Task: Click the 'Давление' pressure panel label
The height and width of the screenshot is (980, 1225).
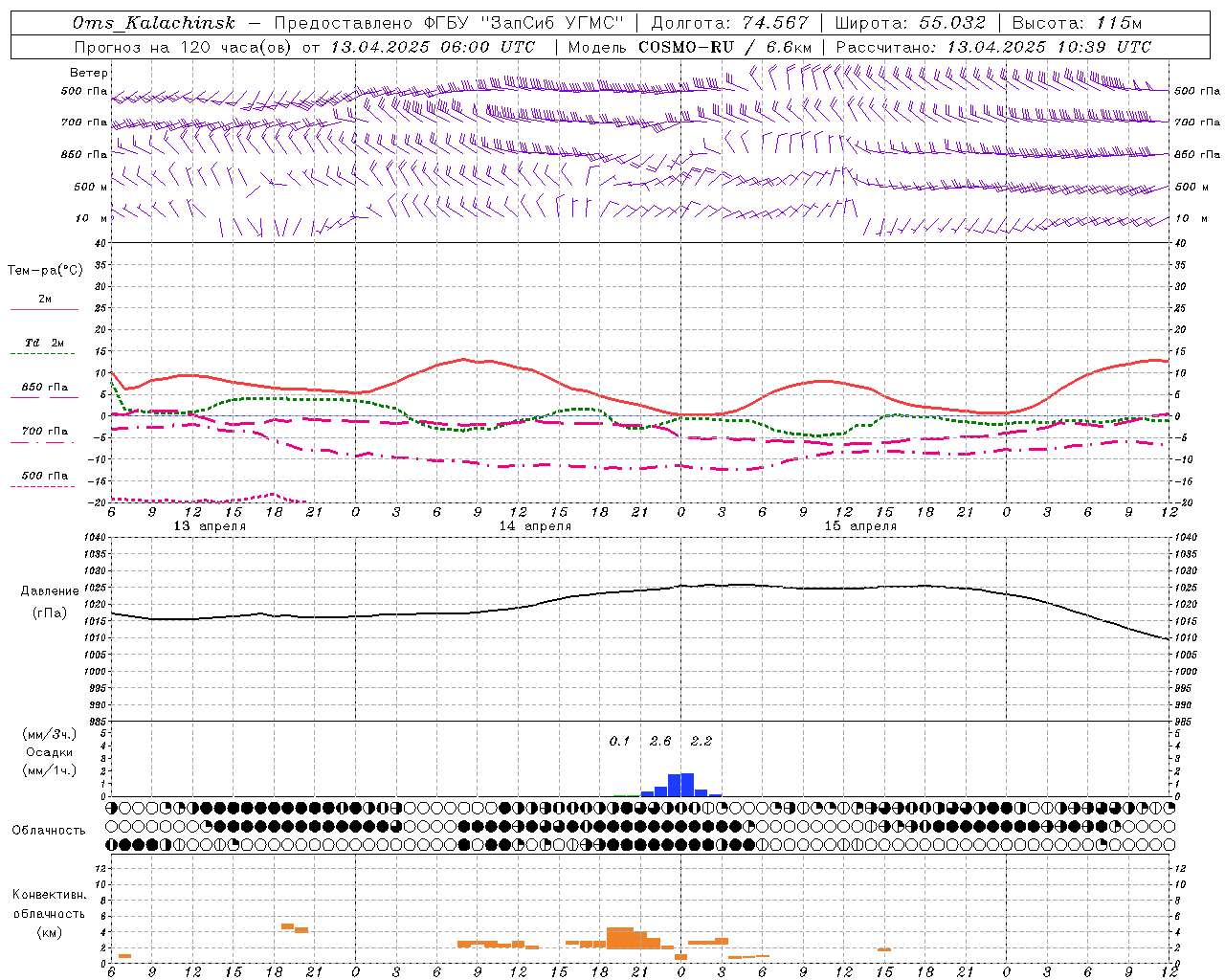Action: pos(50,591)
